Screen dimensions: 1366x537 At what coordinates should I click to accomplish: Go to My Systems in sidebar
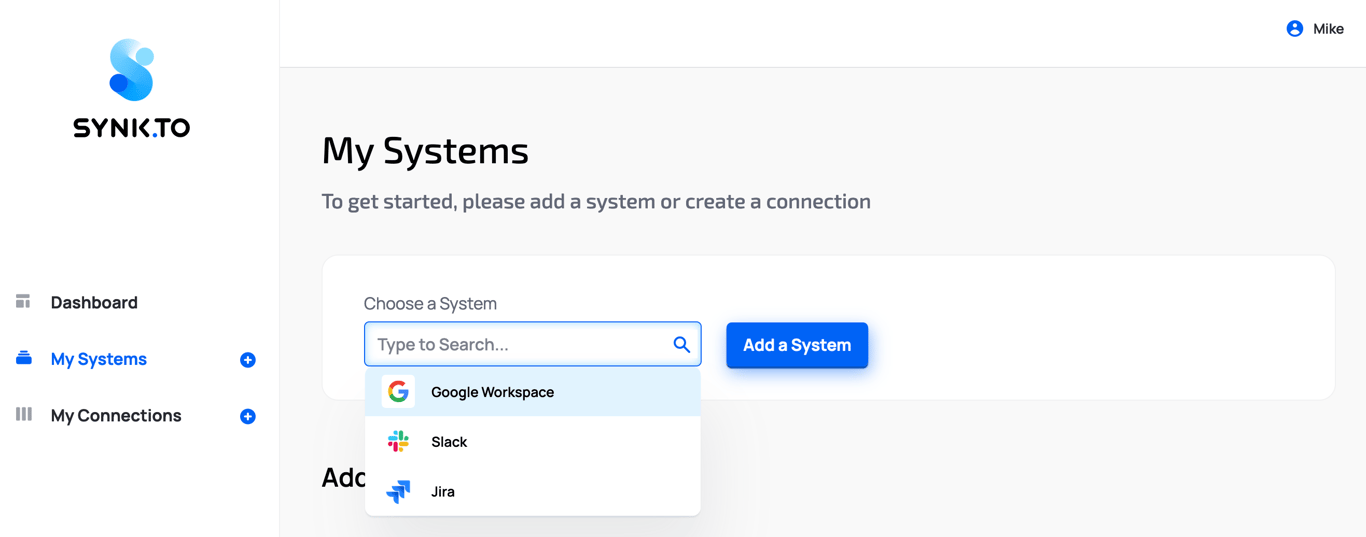coord(99,359)
